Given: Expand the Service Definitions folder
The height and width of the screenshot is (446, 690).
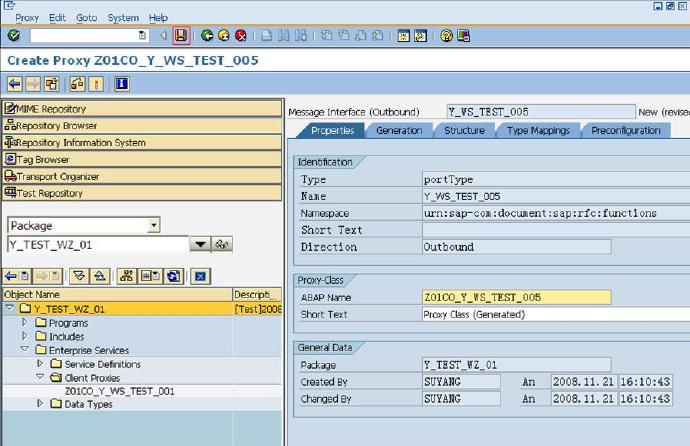Looking at the screenshot, I should 40,363.
